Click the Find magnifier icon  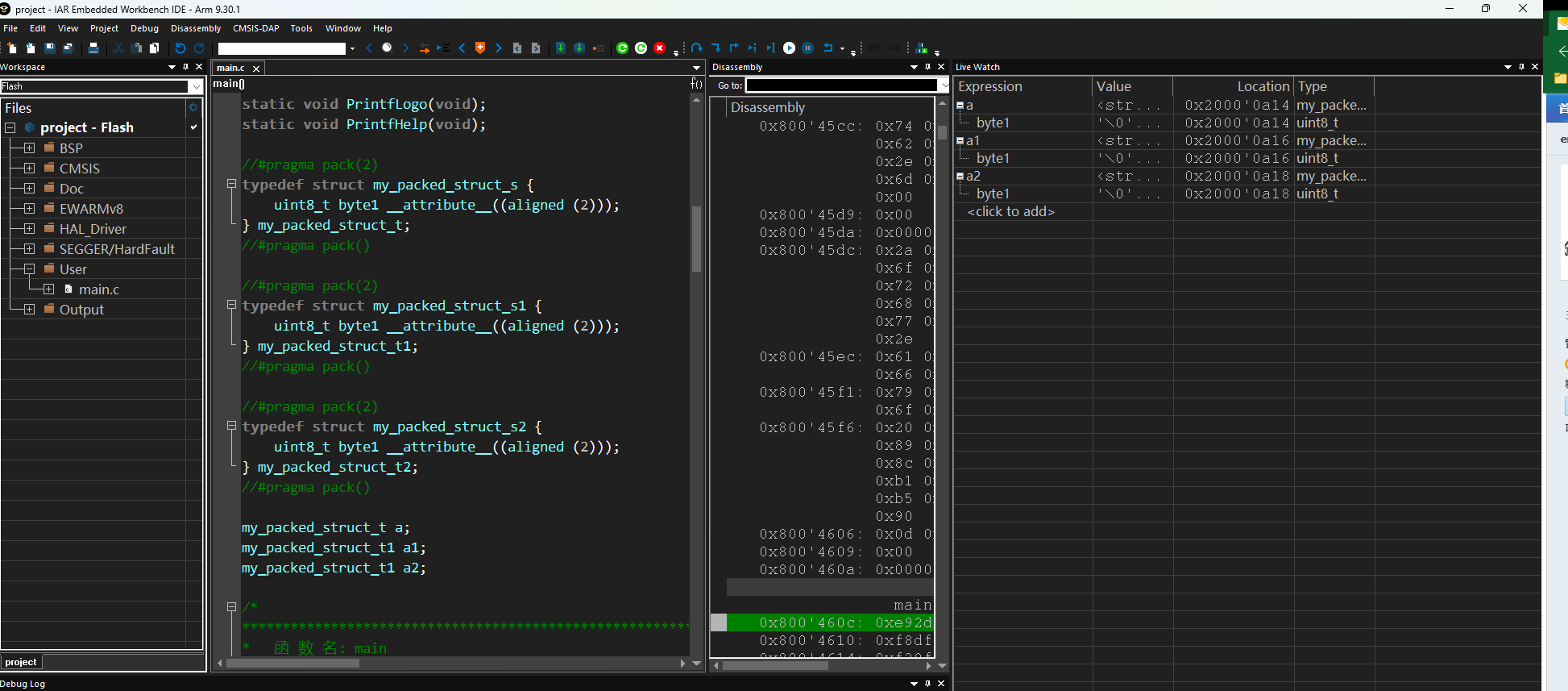[387, 48]
